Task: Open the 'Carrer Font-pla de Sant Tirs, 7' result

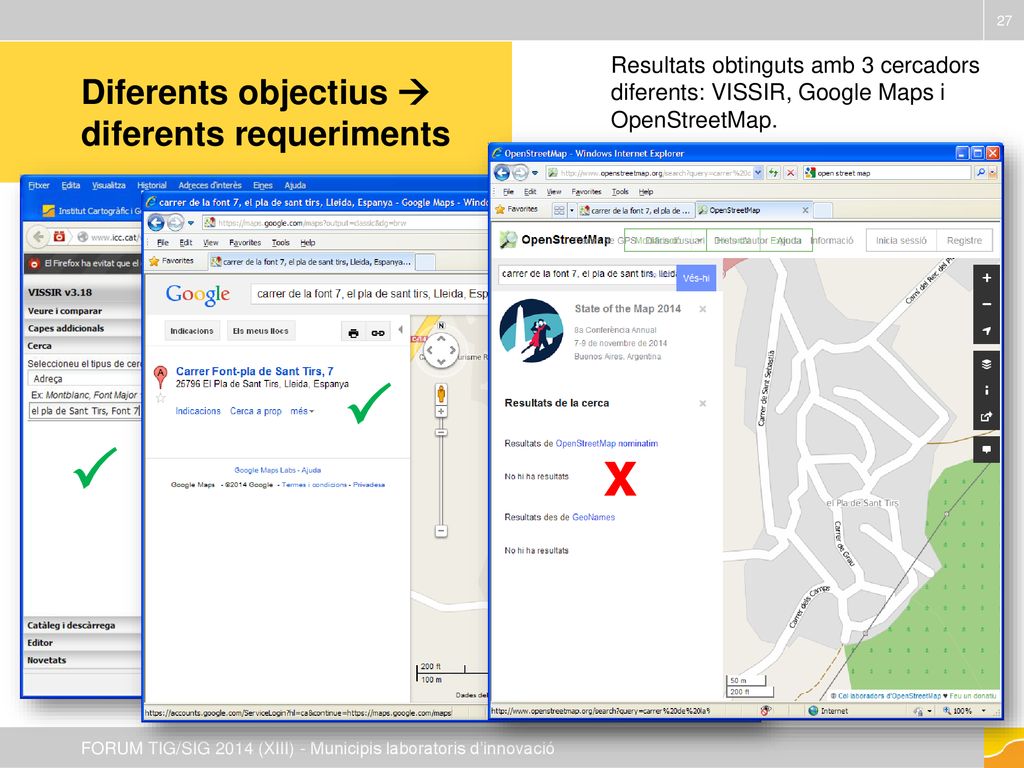Action: 254,371
